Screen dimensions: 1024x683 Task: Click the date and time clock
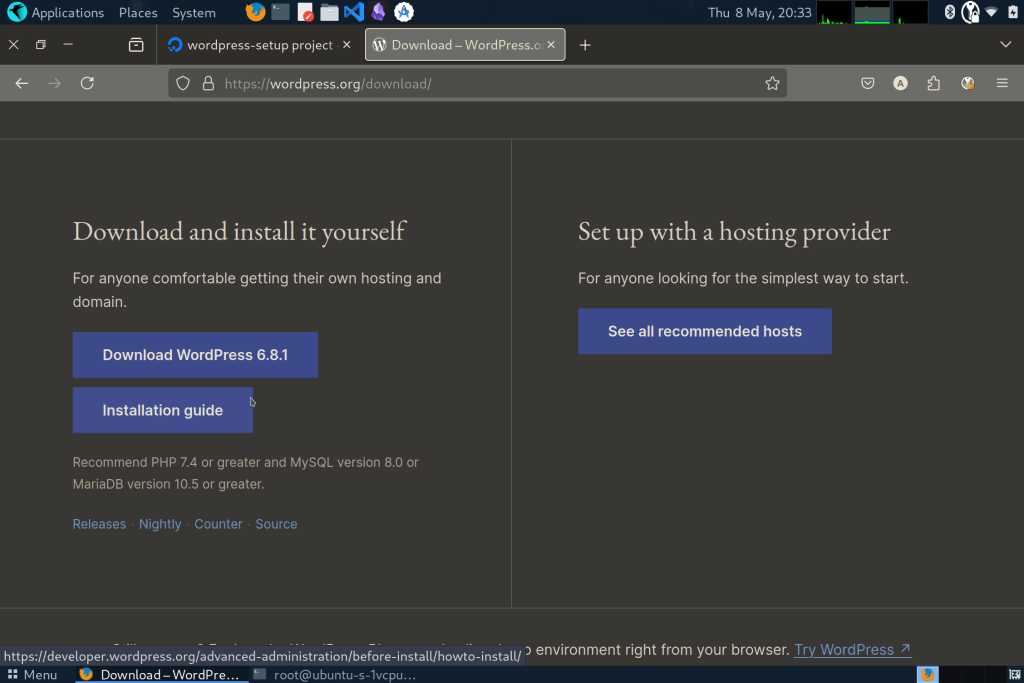(760, 12)
